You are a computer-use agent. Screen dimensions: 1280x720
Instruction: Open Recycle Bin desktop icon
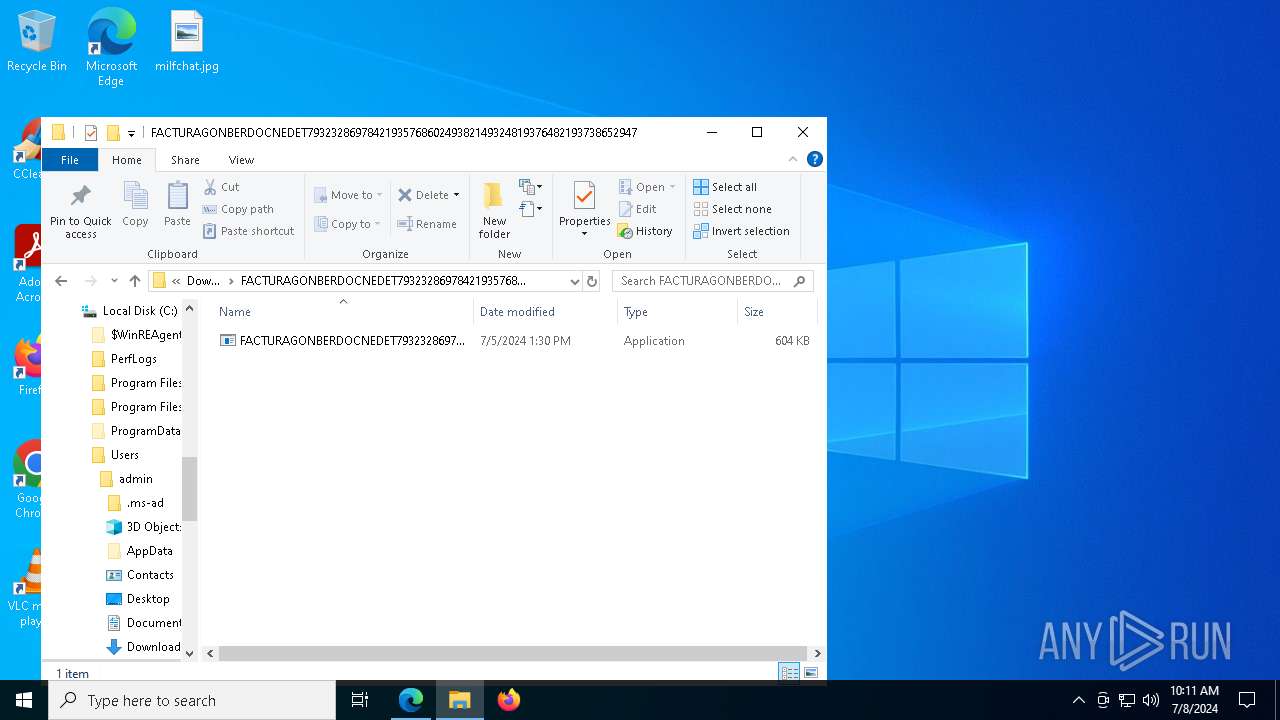[37, 41]
